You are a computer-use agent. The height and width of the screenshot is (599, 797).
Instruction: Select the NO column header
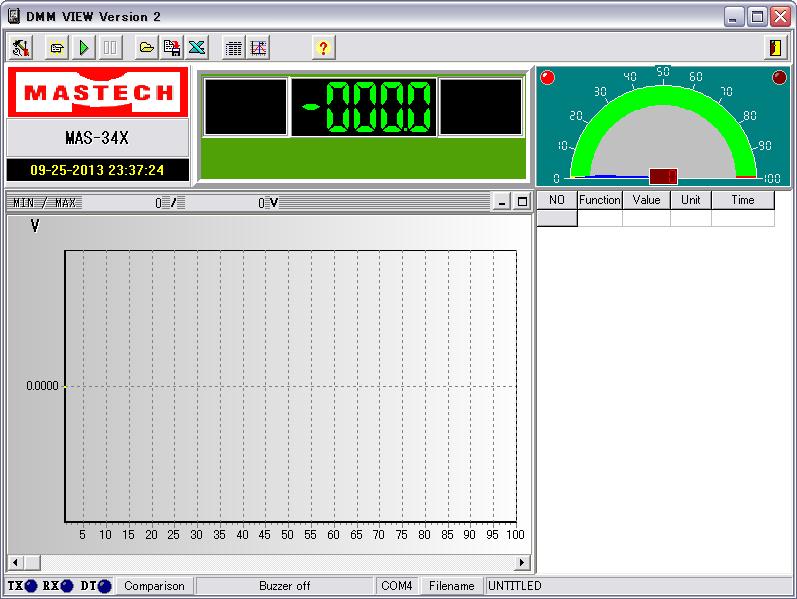pyautogui.click(x=557, y=200)
